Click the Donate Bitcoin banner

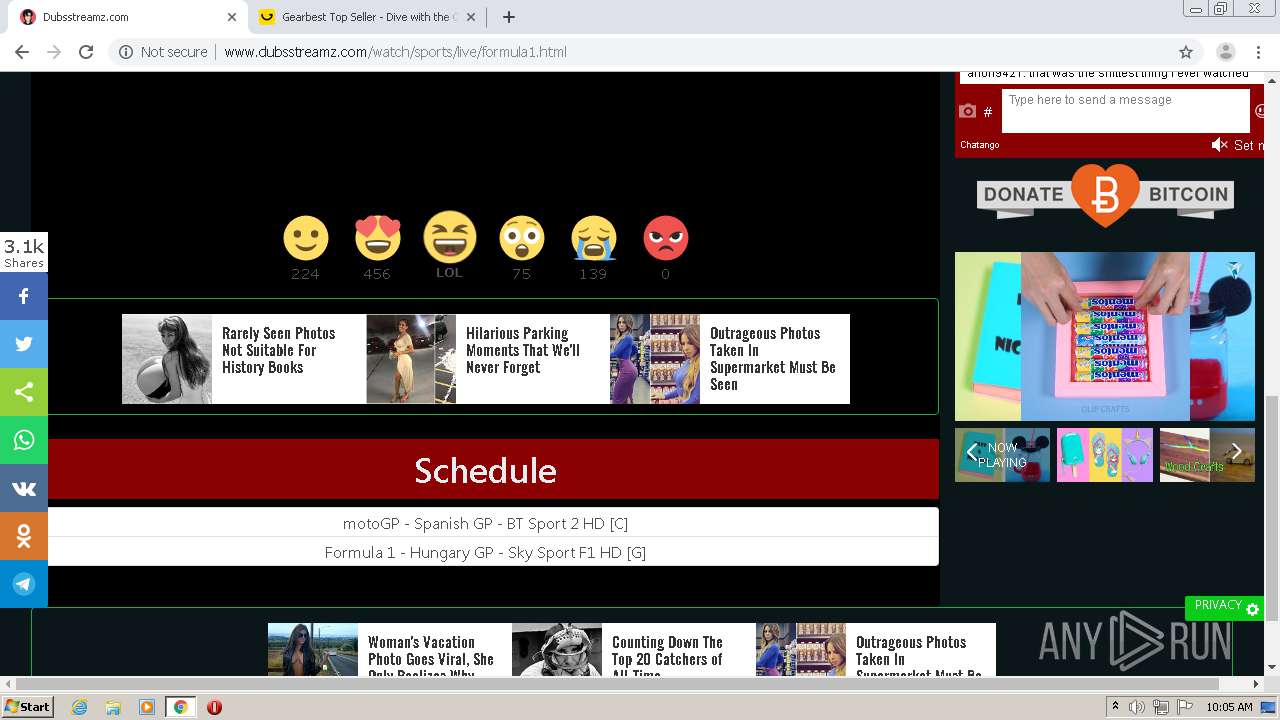(x=1105, y=195)
